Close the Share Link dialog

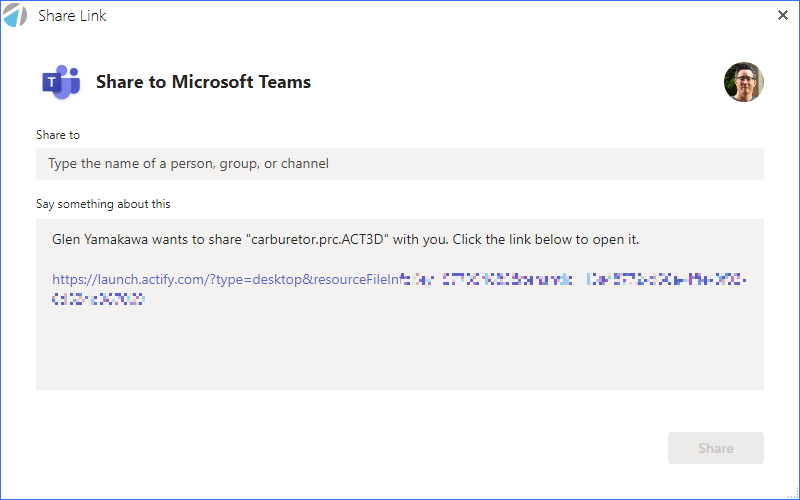point(783,15)
